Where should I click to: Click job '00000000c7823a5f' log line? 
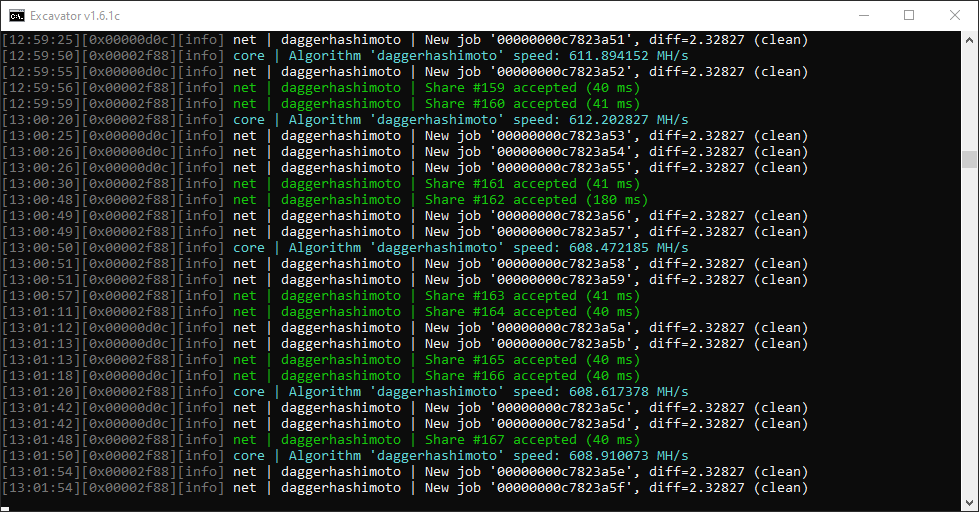[x=405, y=488]
